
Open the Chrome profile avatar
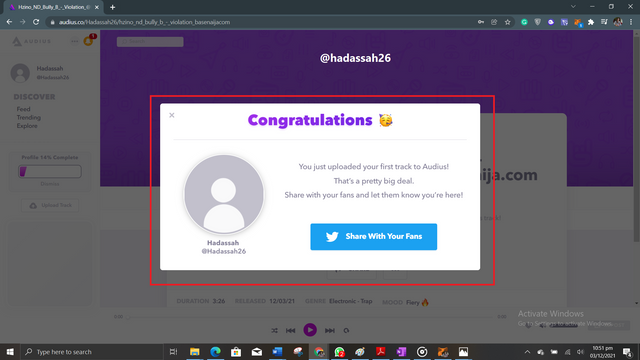coord(618,22)
